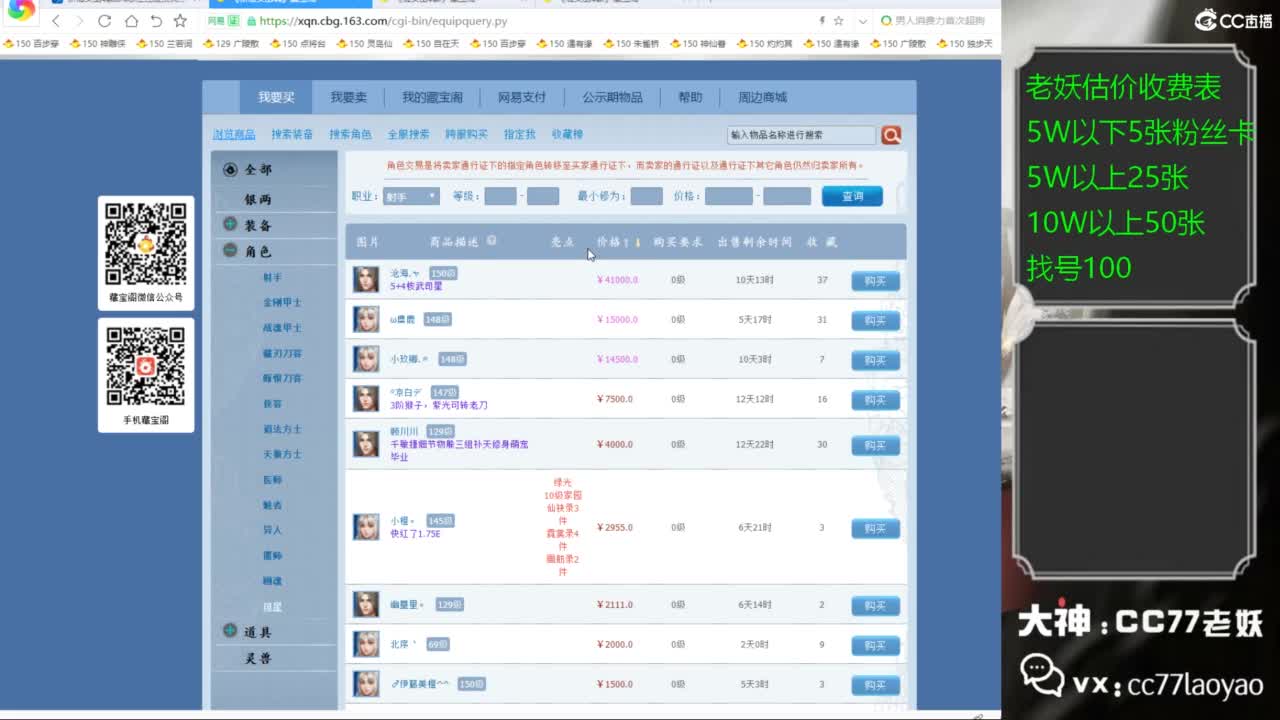The image size is (1280, 720).
Task: Click the item name search field
Action: coord(801,135)
